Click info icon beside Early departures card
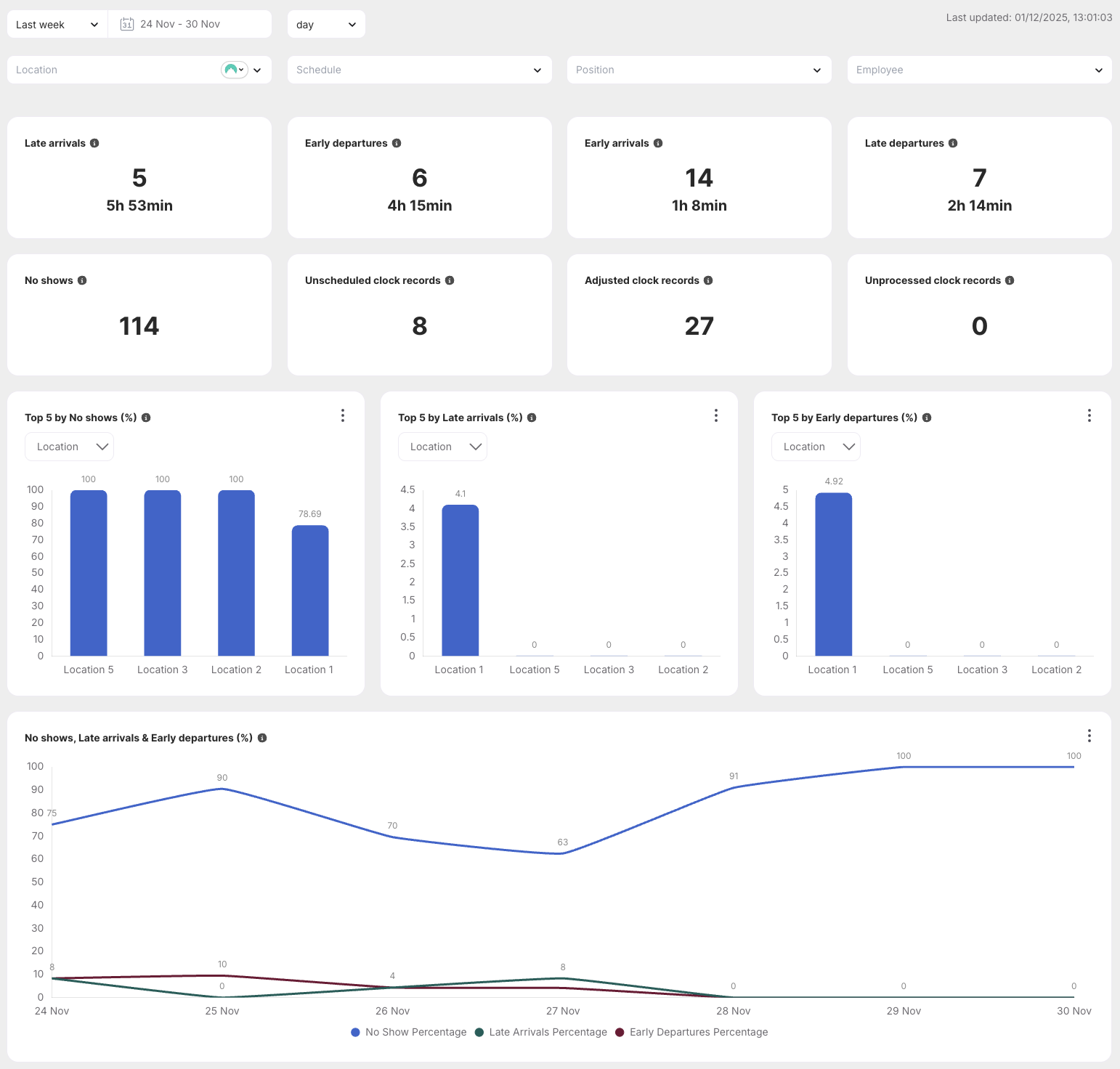This screenshot has height=1069, width=1120. (397, 143)
